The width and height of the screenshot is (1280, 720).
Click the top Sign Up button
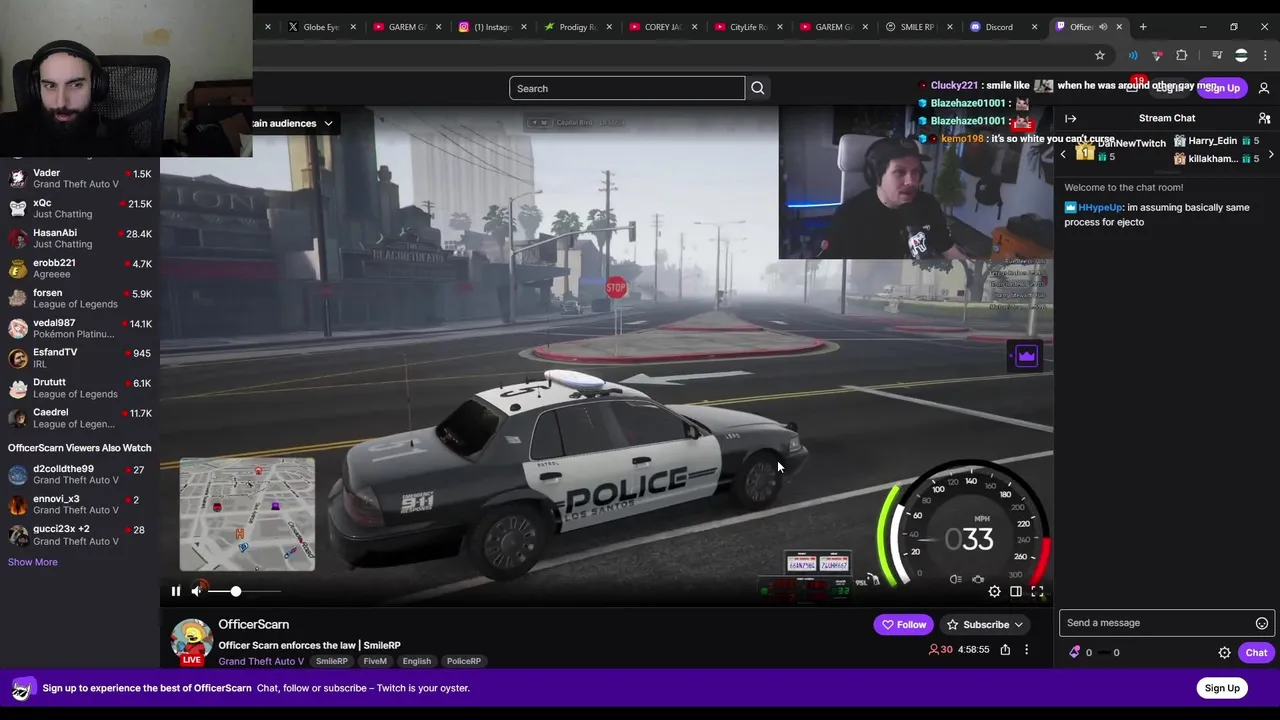coord(1222,88)
